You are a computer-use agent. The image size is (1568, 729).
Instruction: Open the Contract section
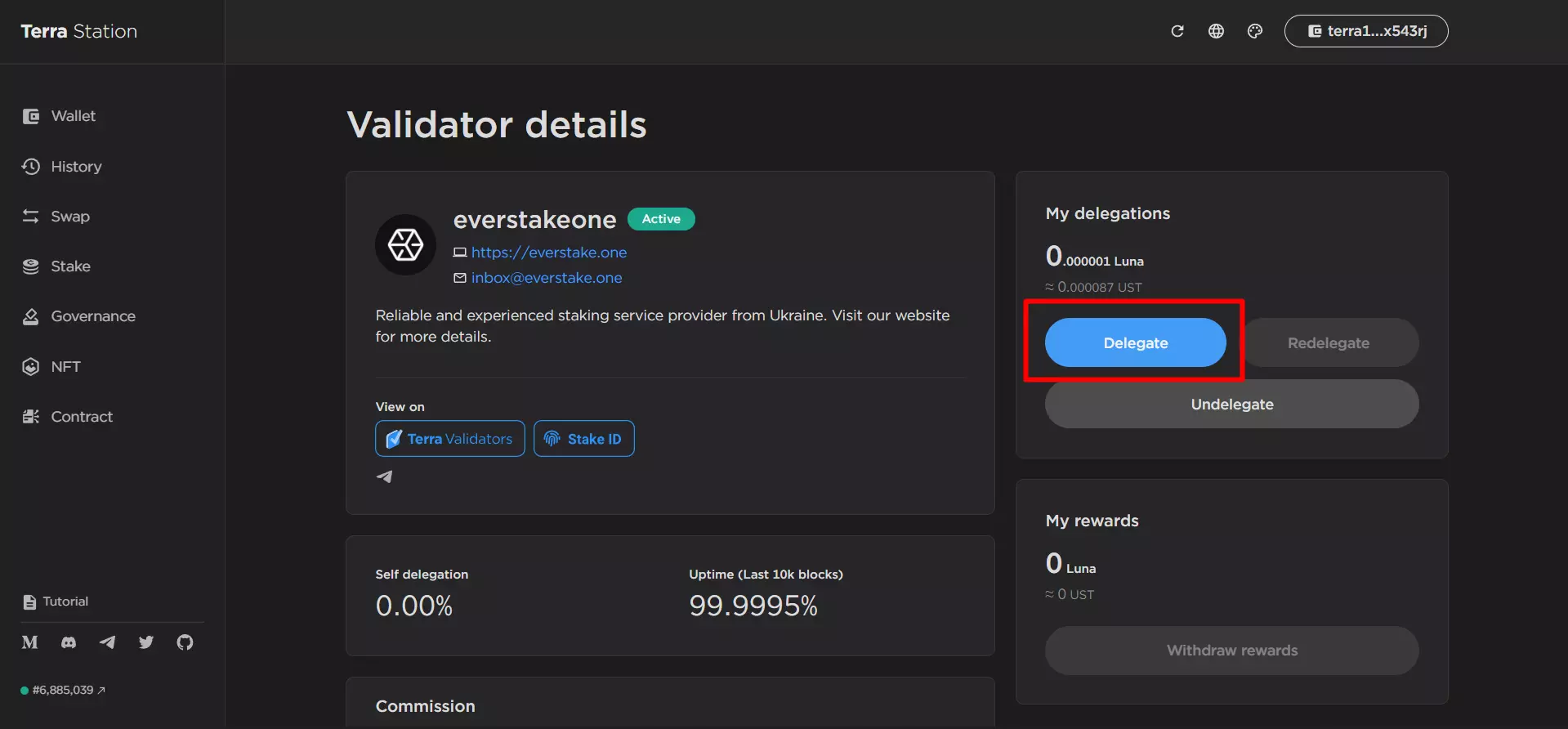click(82, 417)
